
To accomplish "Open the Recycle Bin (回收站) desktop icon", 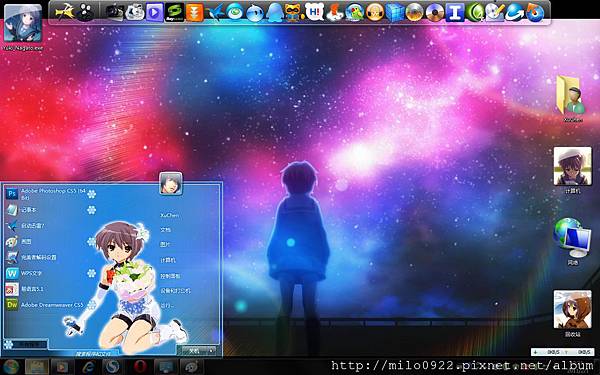I will [x=572, y=313].
